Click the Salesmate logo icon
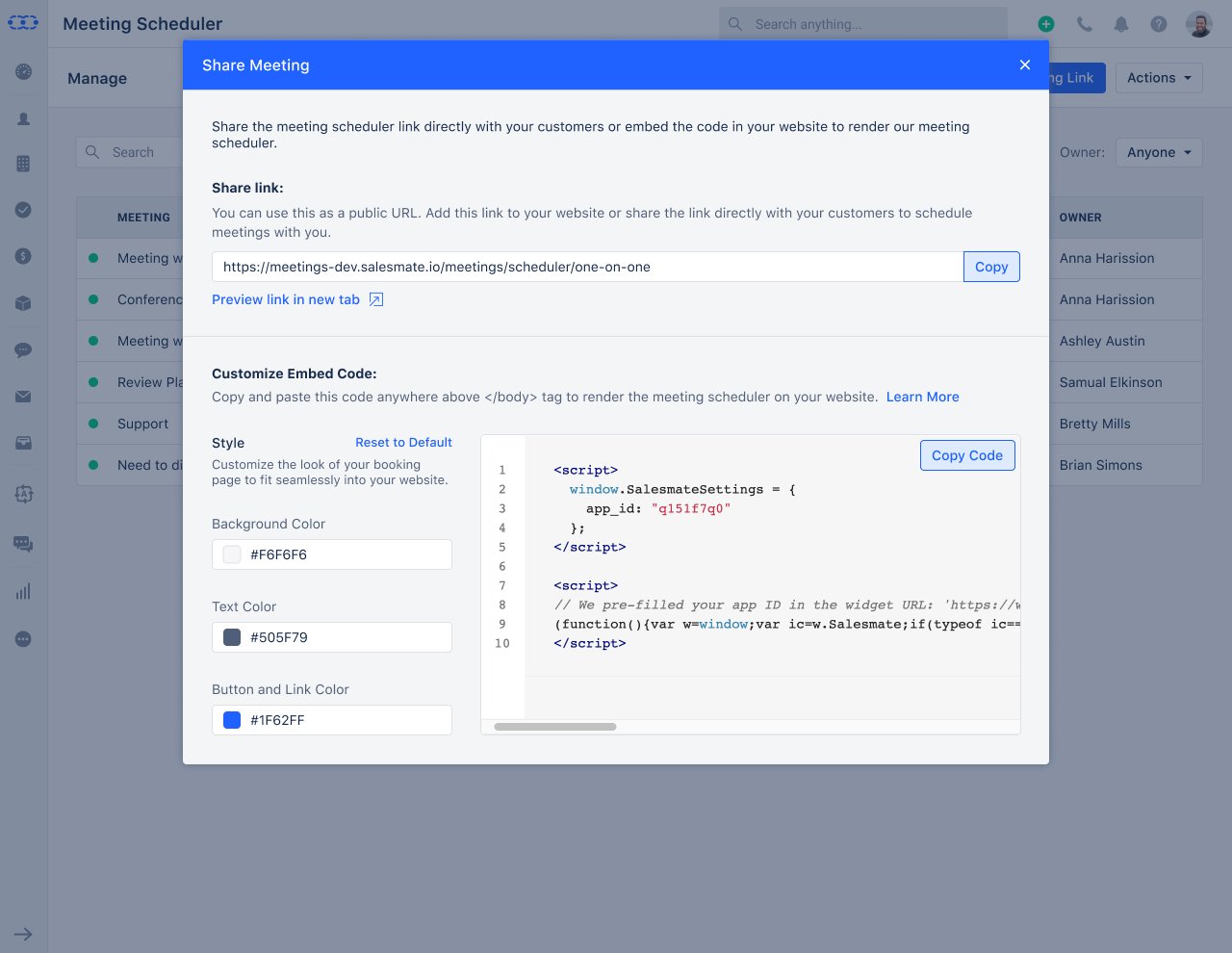The image size is (1232, 953). (x=23, y=22)
